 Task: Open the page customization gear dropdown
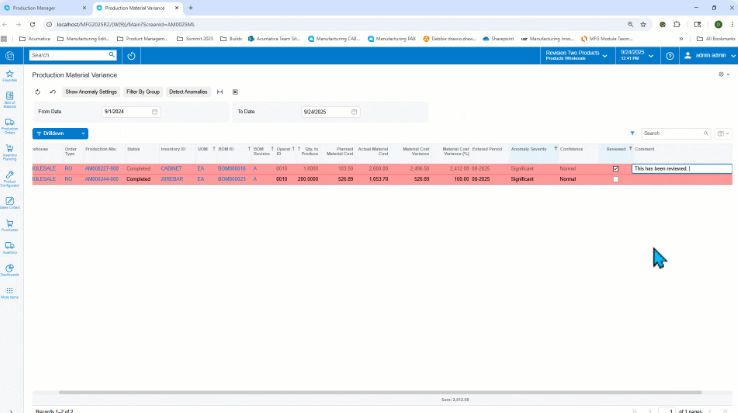coord(724,74)
